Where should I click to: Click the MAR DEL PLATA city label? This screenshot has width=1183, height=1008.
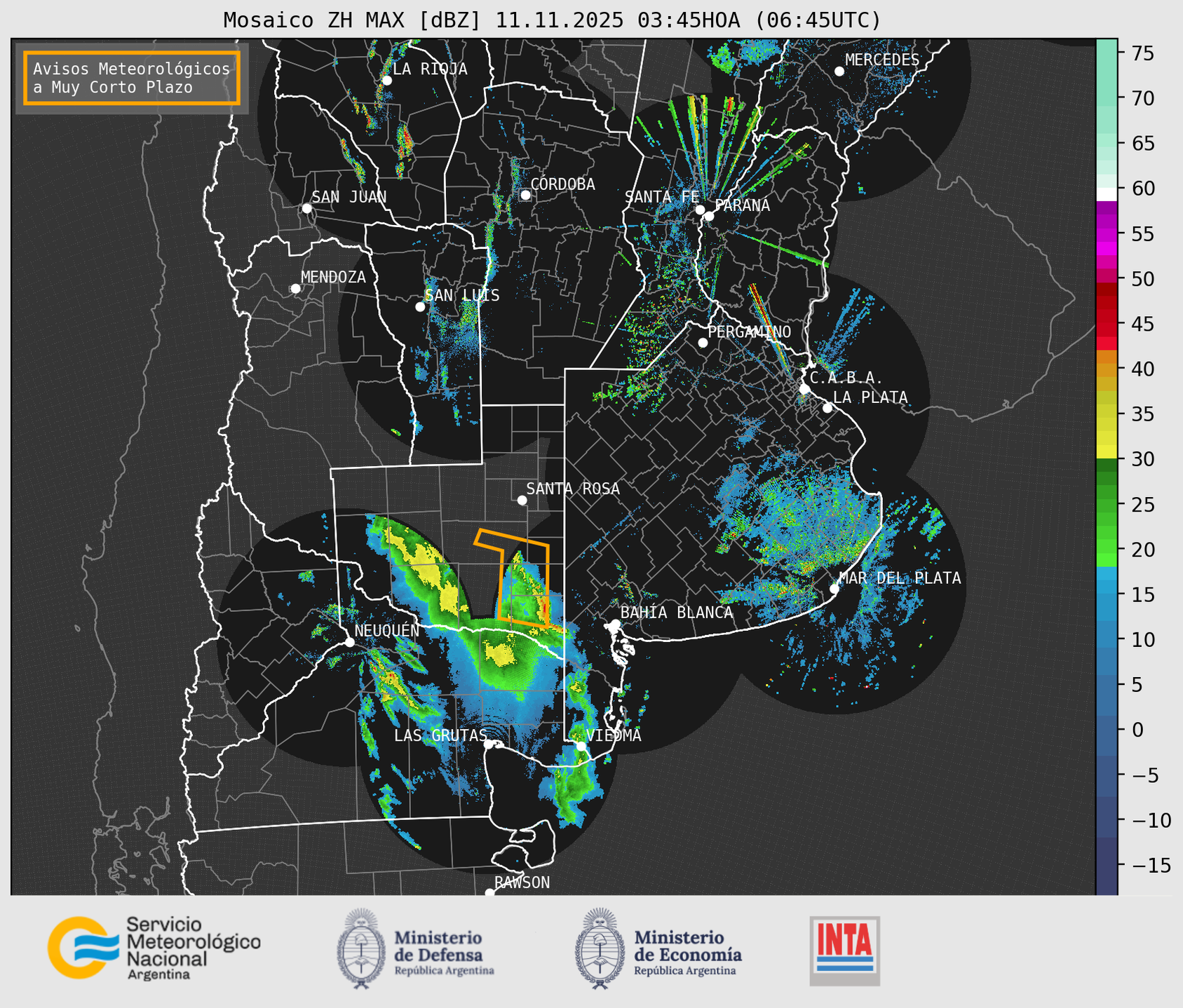pos(900,578)
